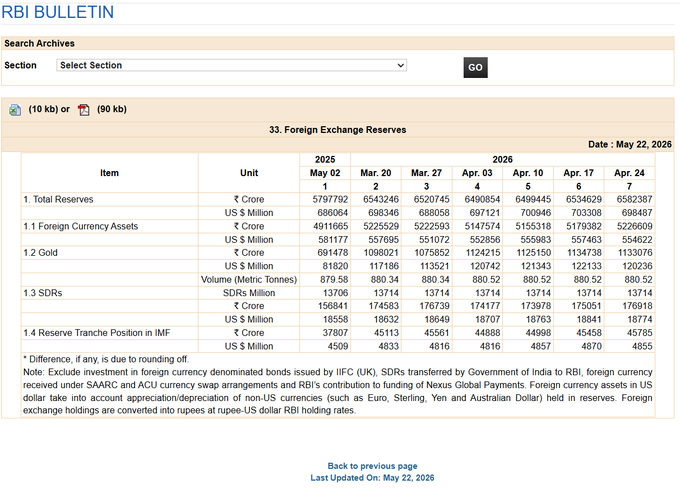The width and height of the screenshot is (680, 493).
Task: Click the 2025 year header
Action: 325,160
